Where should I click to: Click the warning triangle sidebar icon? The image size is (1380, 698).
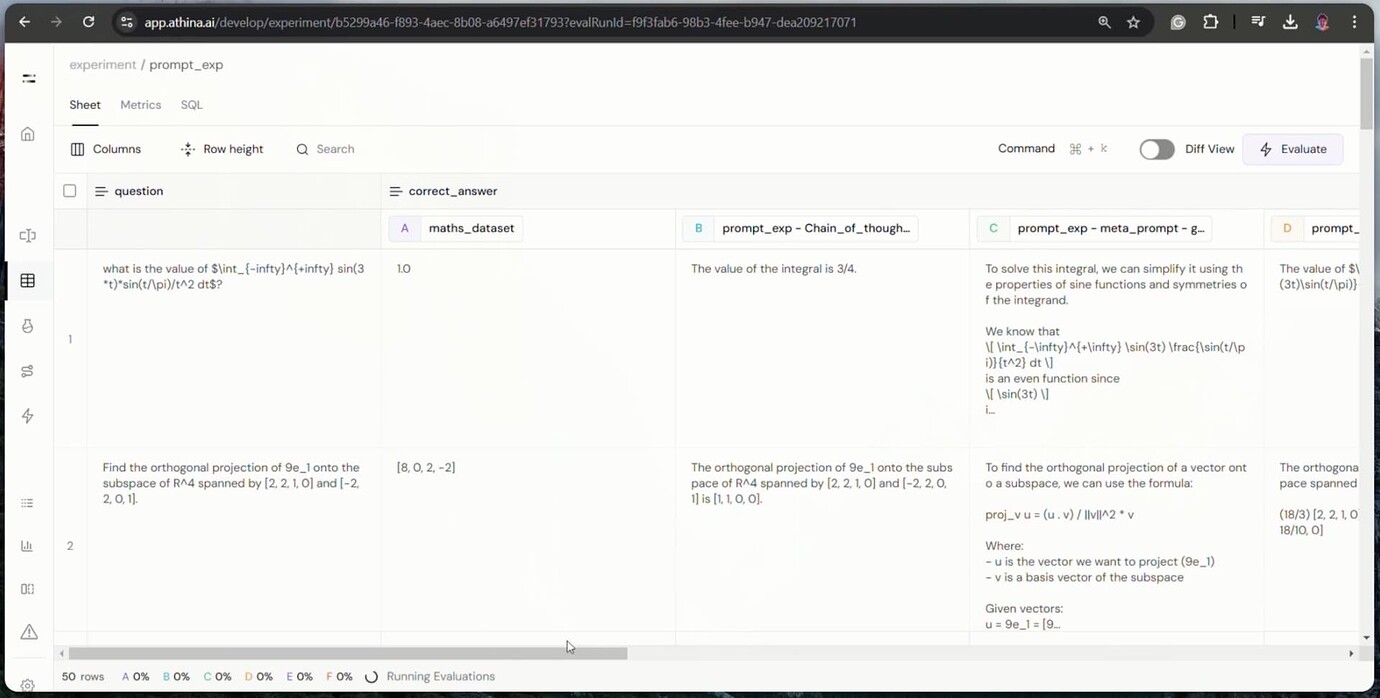(x=28, y=632)
